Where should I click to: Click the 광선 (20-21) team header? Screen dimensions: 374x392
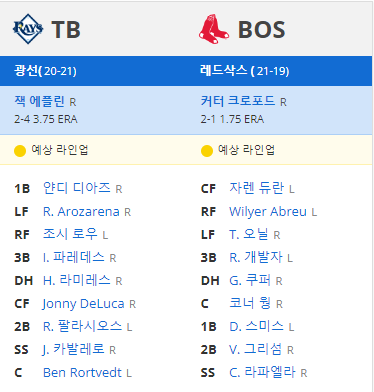click(x=45, y=71)
